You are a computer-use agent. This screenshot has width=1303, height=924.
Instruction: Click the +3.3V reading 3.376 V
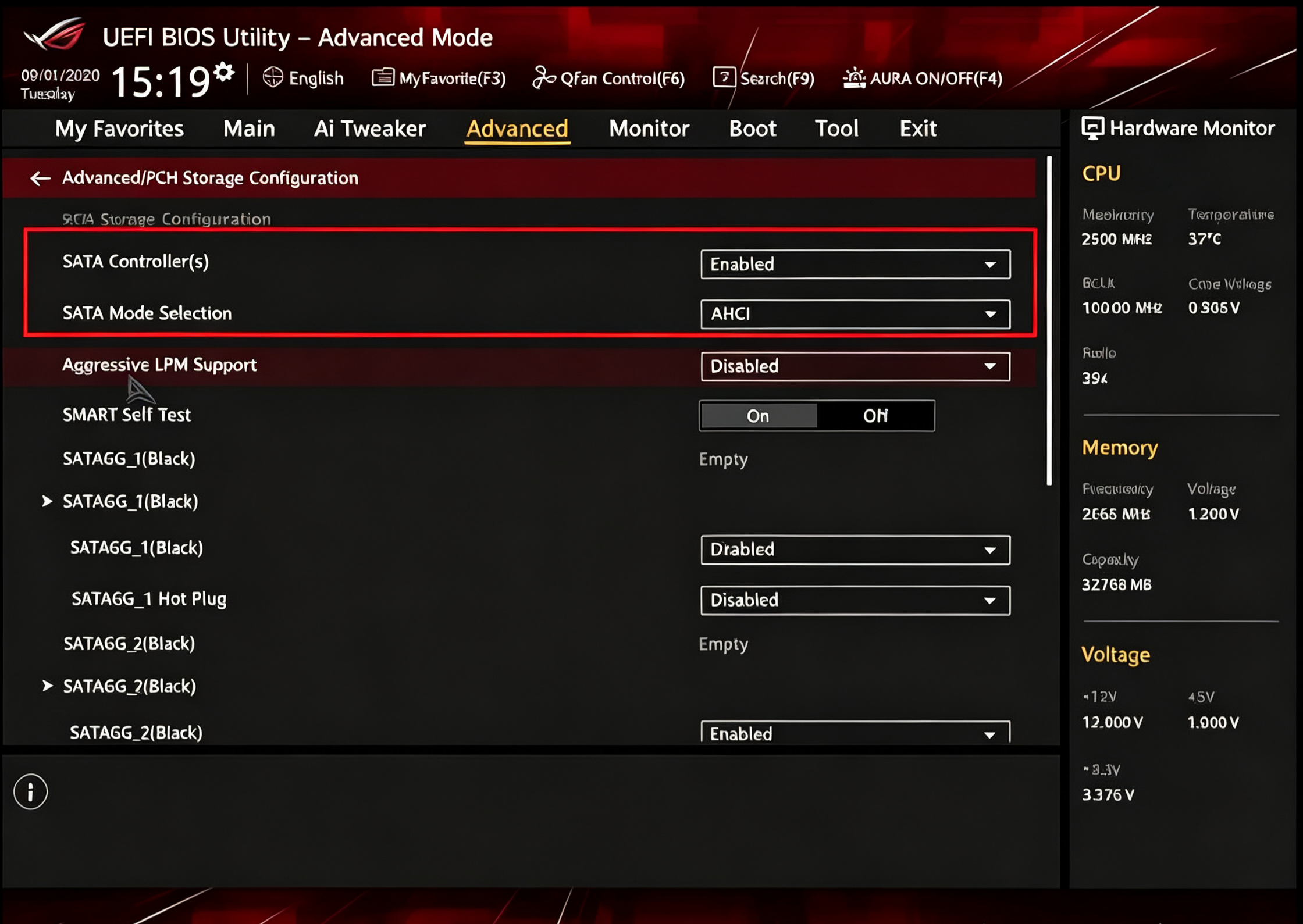tap(1108, 794)
